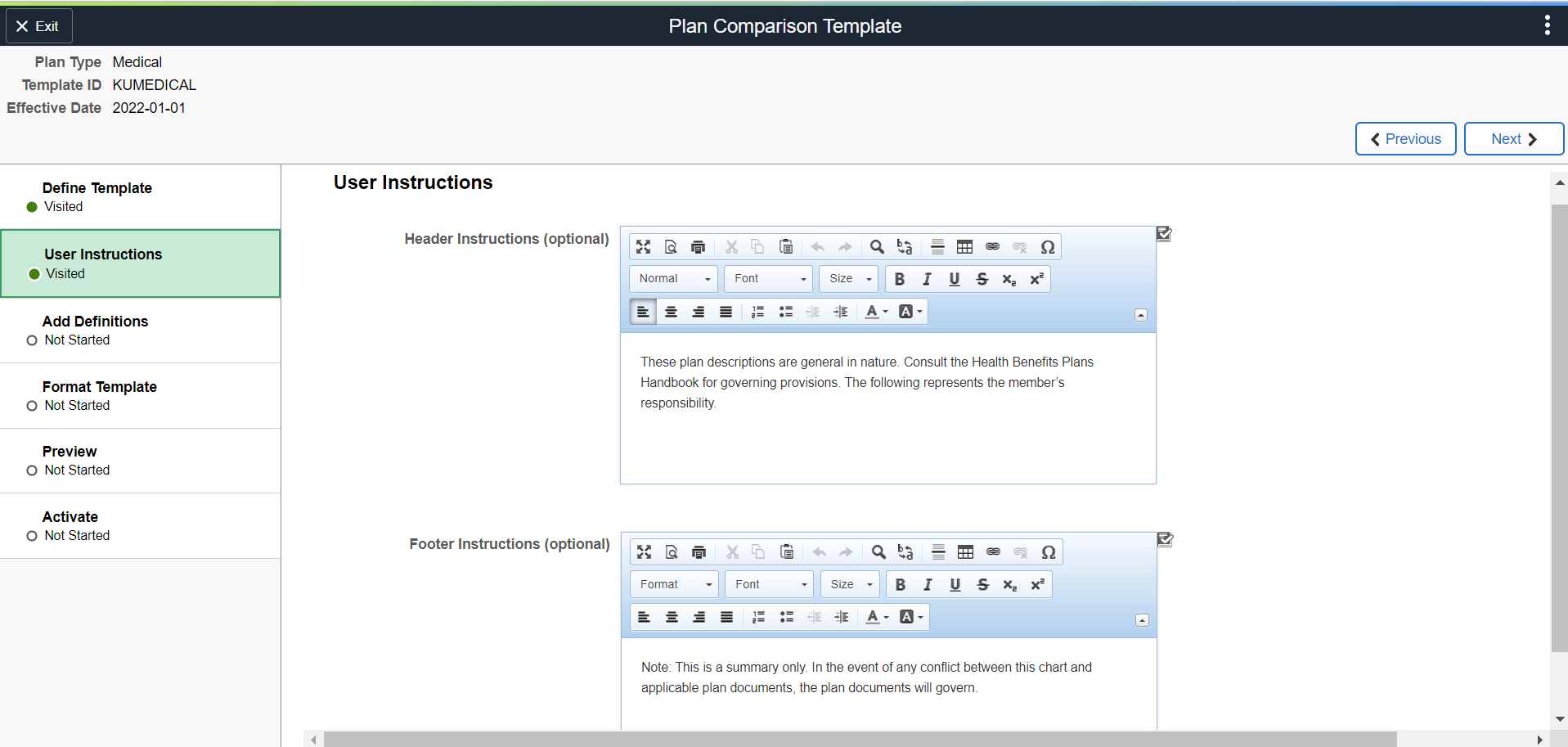The width and height of the screenshot is (1568, 747).
Task: Print from the footer editor toolbar
Action: point(699,552)
